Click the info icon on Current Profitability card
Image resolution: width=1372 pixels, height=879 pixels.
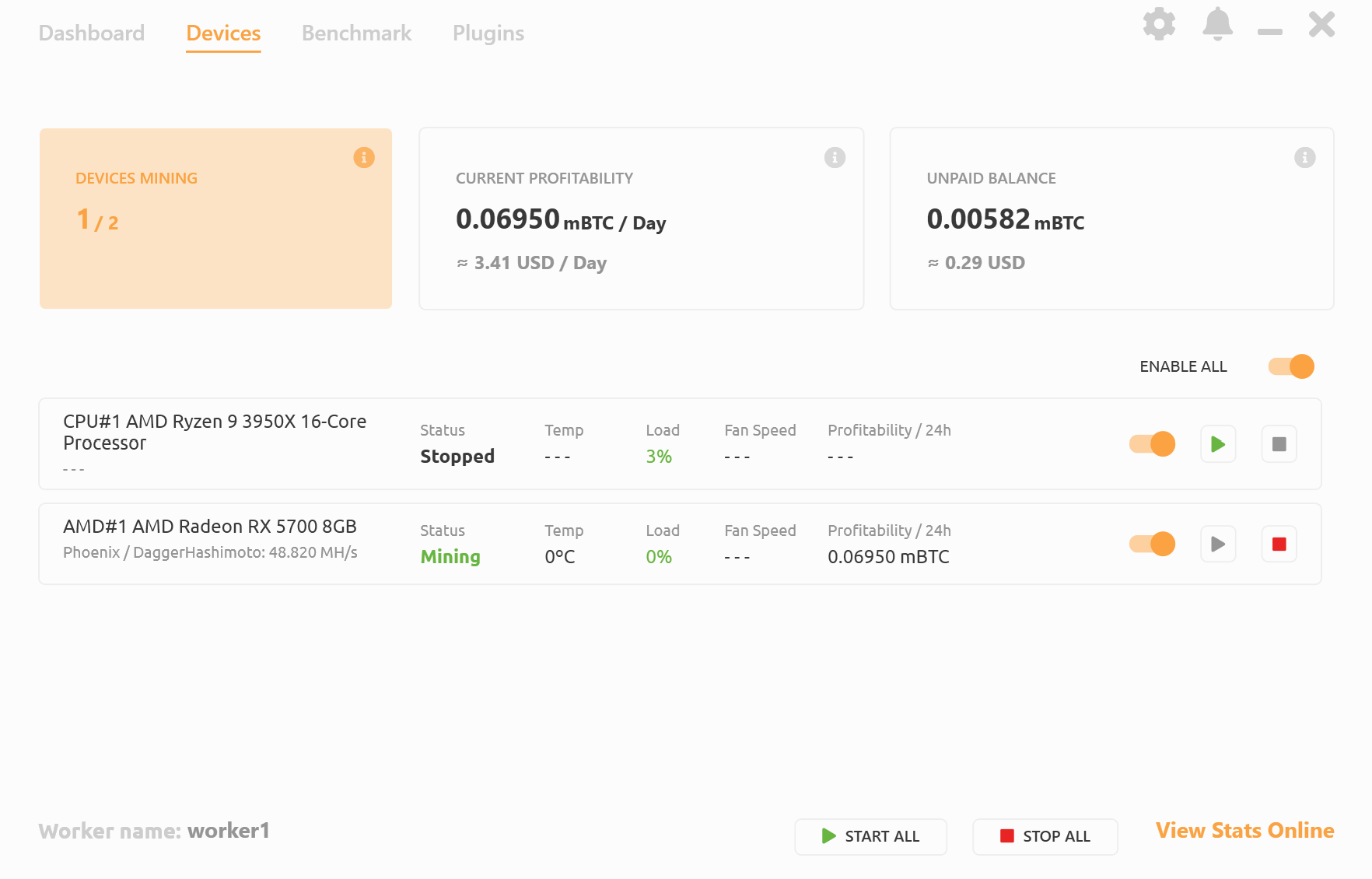(835, 157)
